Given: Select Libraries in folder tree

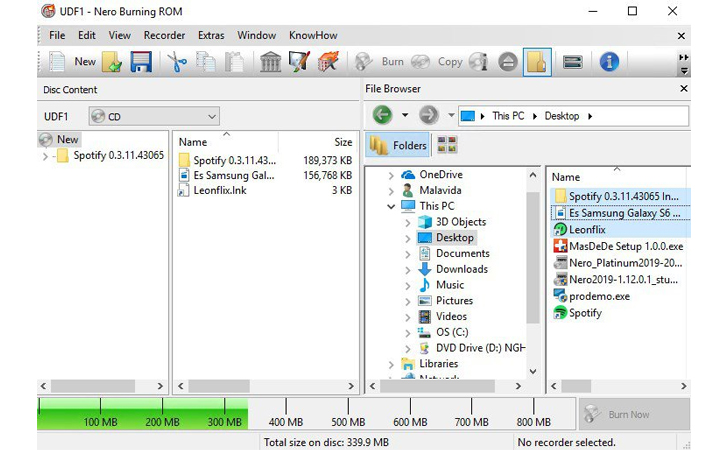Looking at the screenshot, I should click(438, 364).
